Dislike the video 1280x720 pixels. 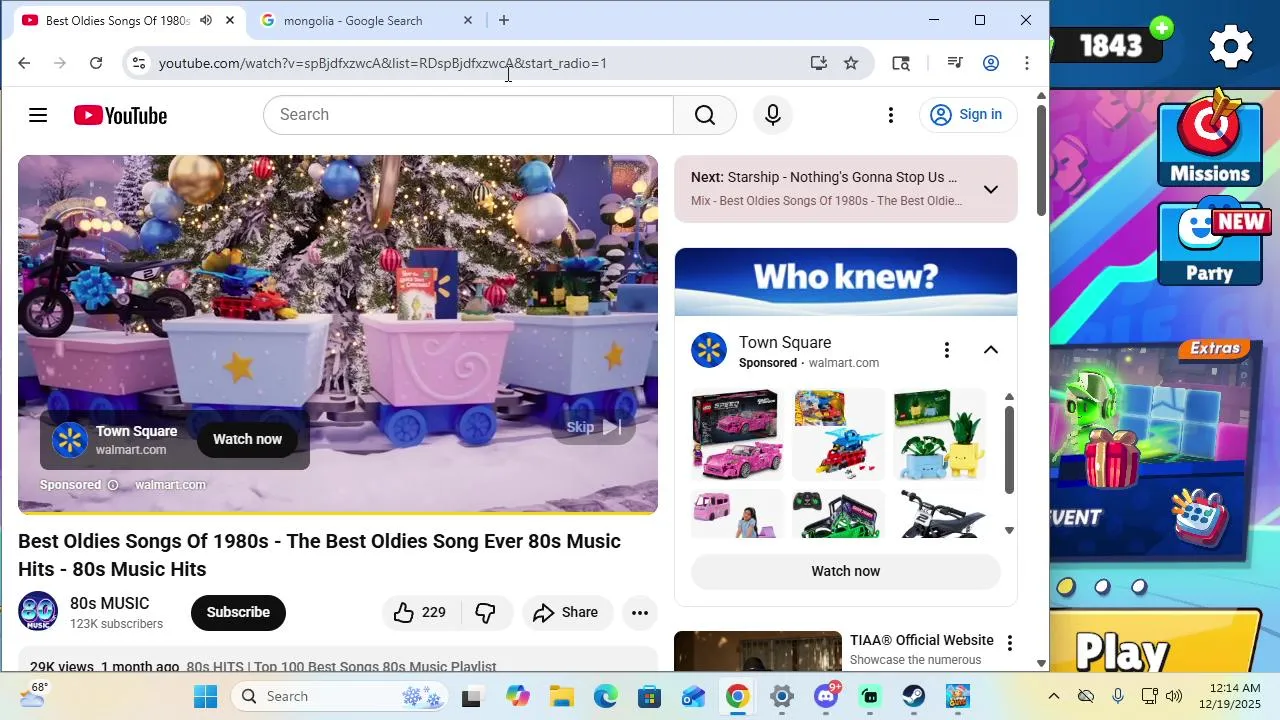point(486,612)
